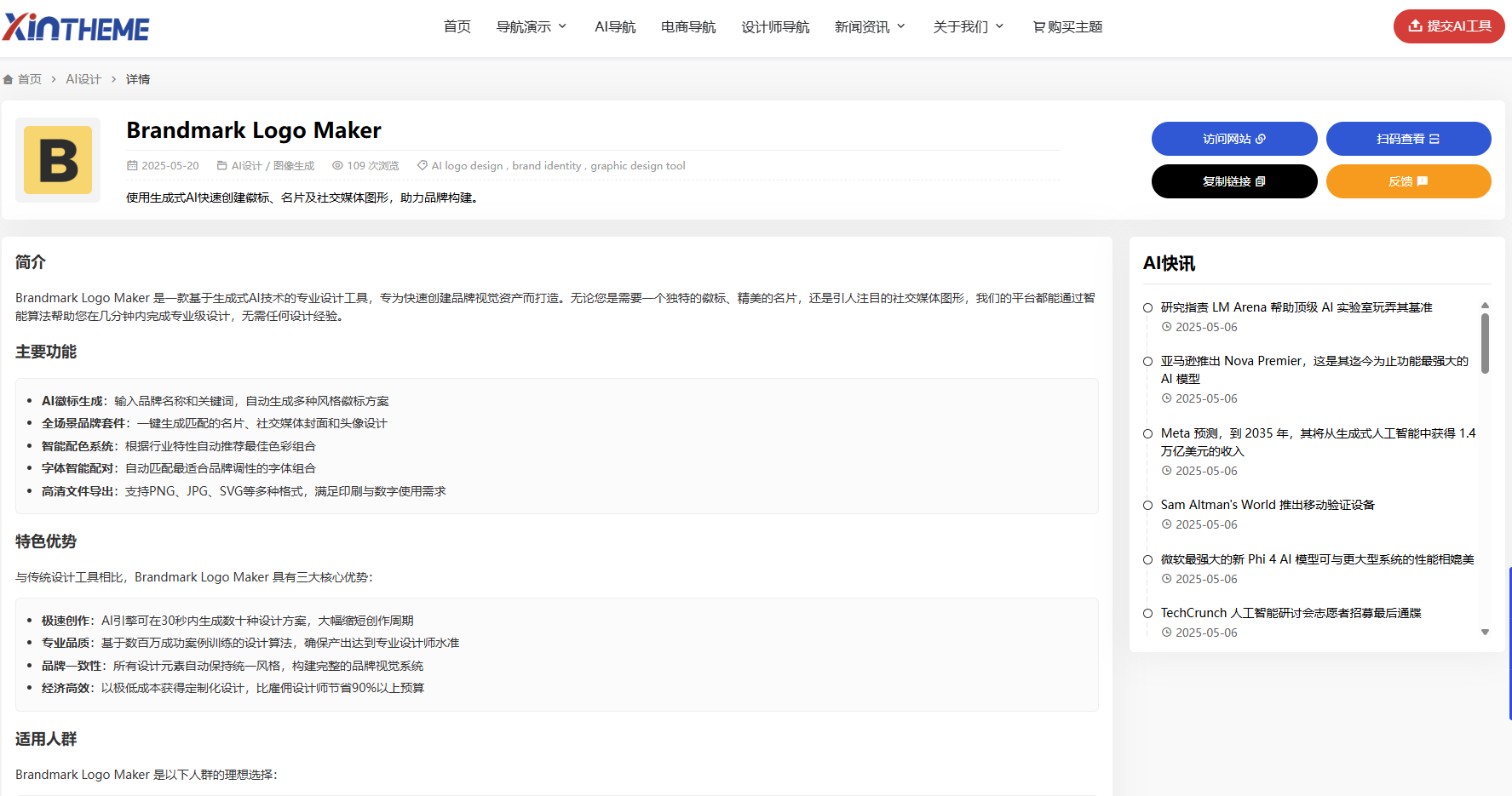
Task: Click the 扫码查看 button
Action: [1408, 139]
